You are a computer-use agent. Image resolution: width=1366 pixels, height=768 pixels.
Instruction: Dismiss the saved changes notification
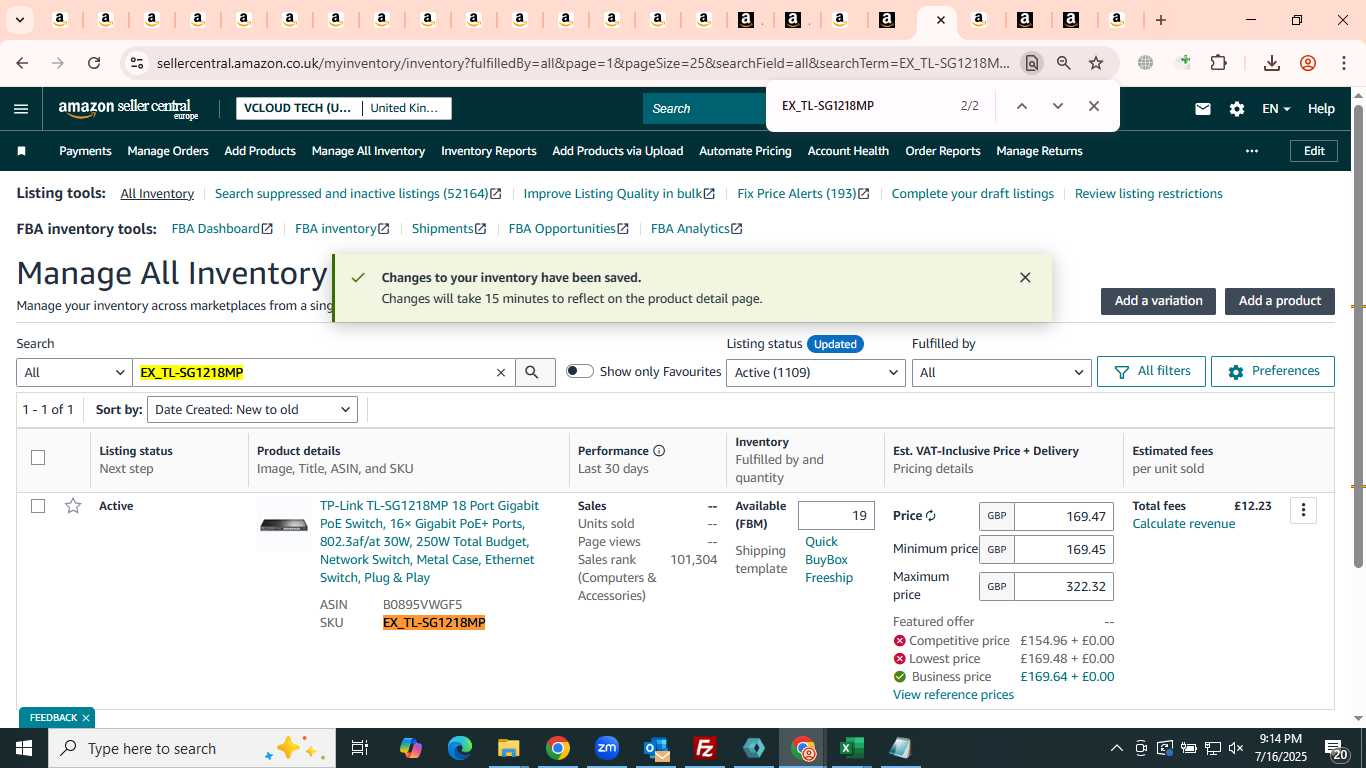(1025, 278)
